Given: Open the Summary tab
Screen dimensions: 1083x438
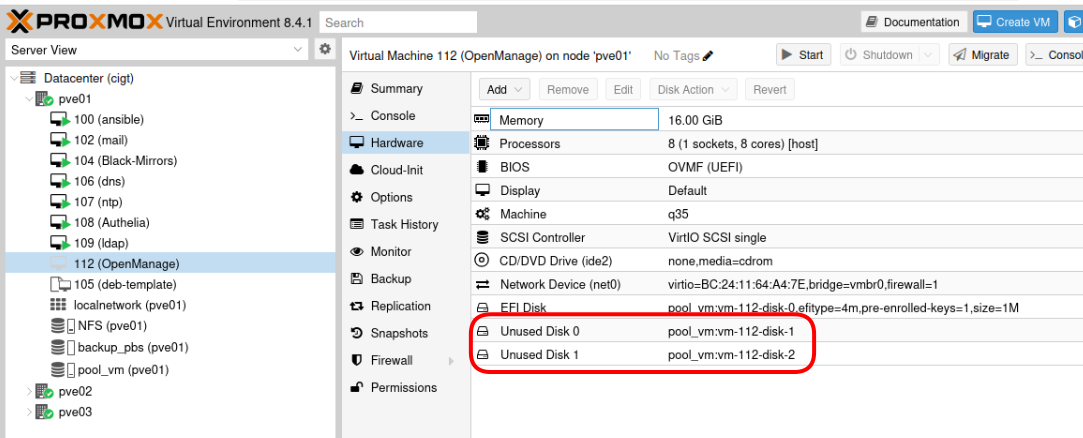Looking at the screenshot, I should 406,88.
